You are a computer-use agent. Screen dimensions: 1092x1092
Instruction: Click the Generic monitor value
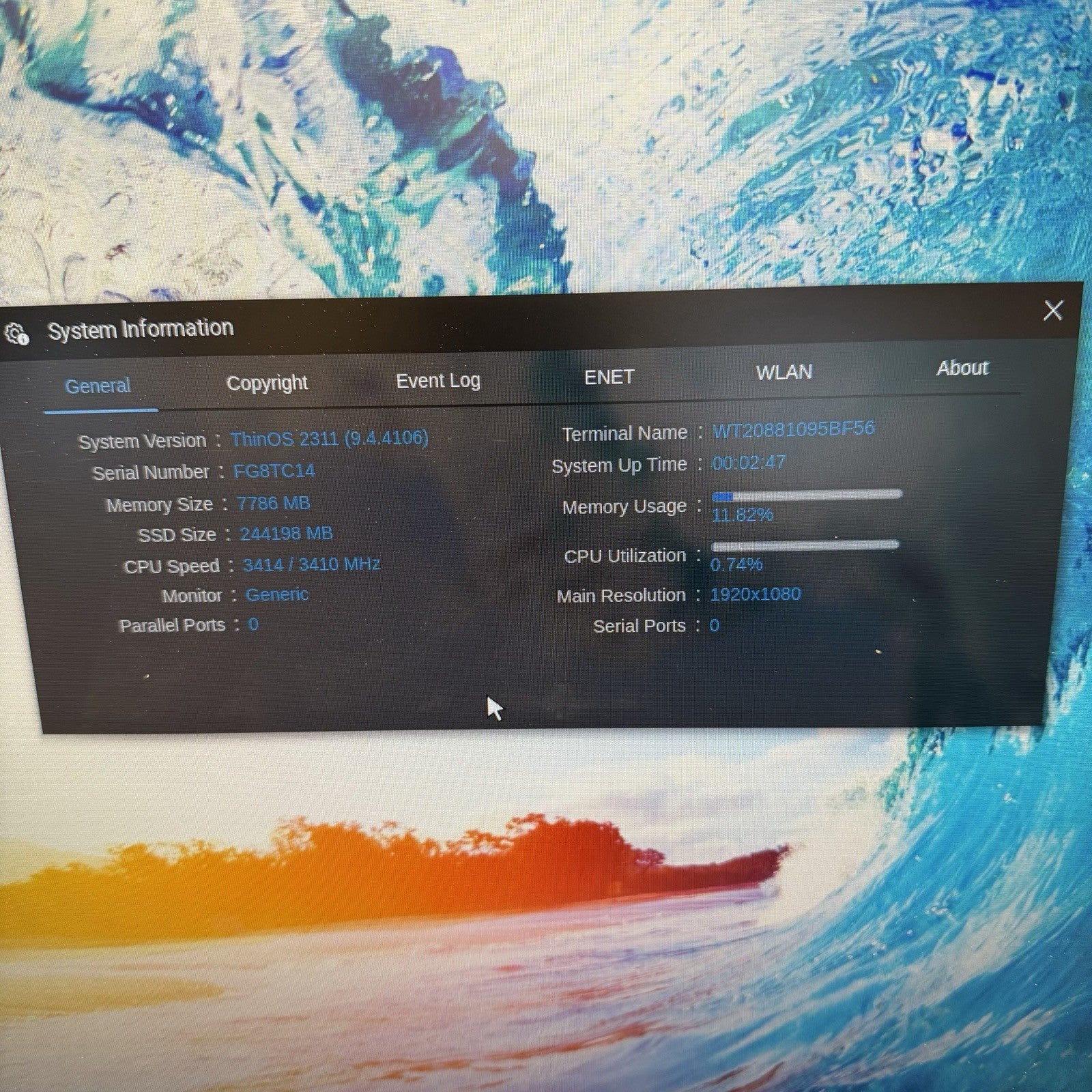276,594
